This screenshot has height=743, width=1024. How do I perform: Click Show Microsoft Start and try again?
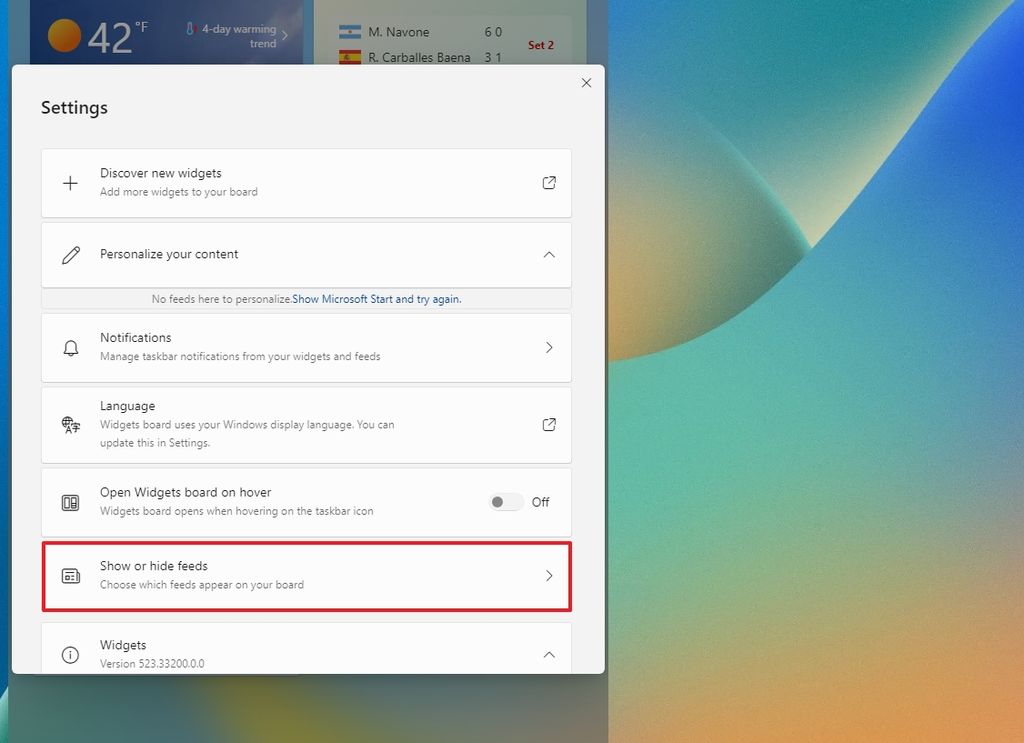(376, 299)
